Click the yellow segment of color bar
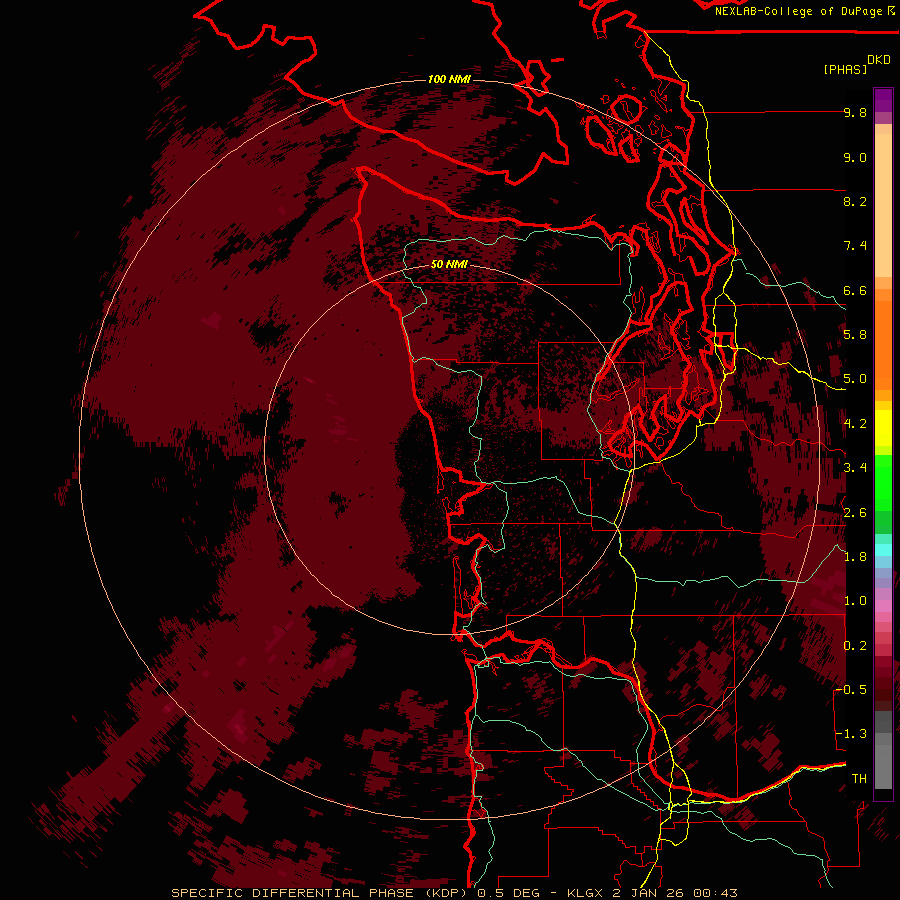The width and height of the screenshot is (900, 900). [883, 428]
